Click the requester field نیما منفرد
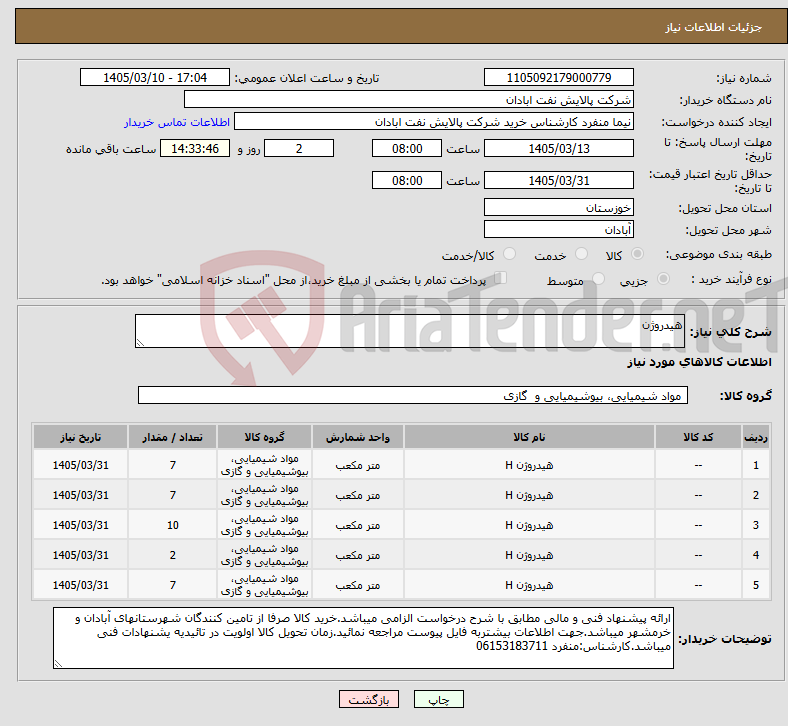Screen dimensions: 788x726 434,122
